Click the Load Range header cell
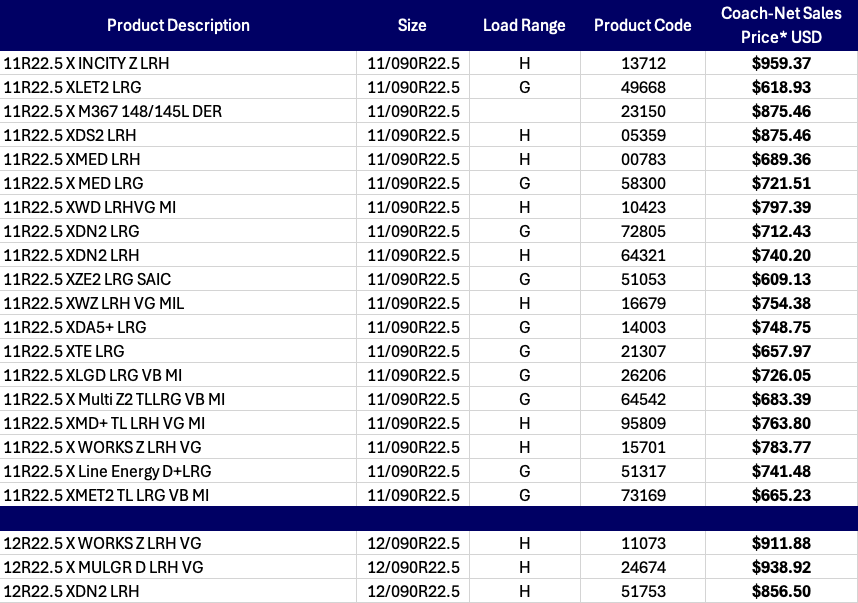This screenshot has width=858, height=603. pyautogui.click(x=523, y=25)
